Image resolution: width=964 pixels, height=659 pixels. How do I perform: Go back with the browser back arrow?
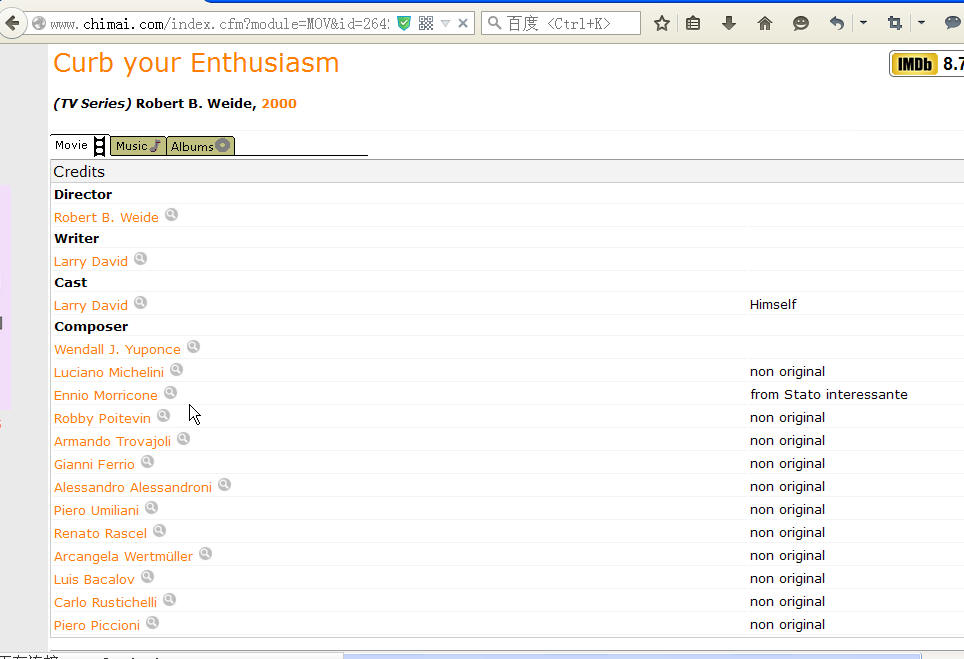12,23
